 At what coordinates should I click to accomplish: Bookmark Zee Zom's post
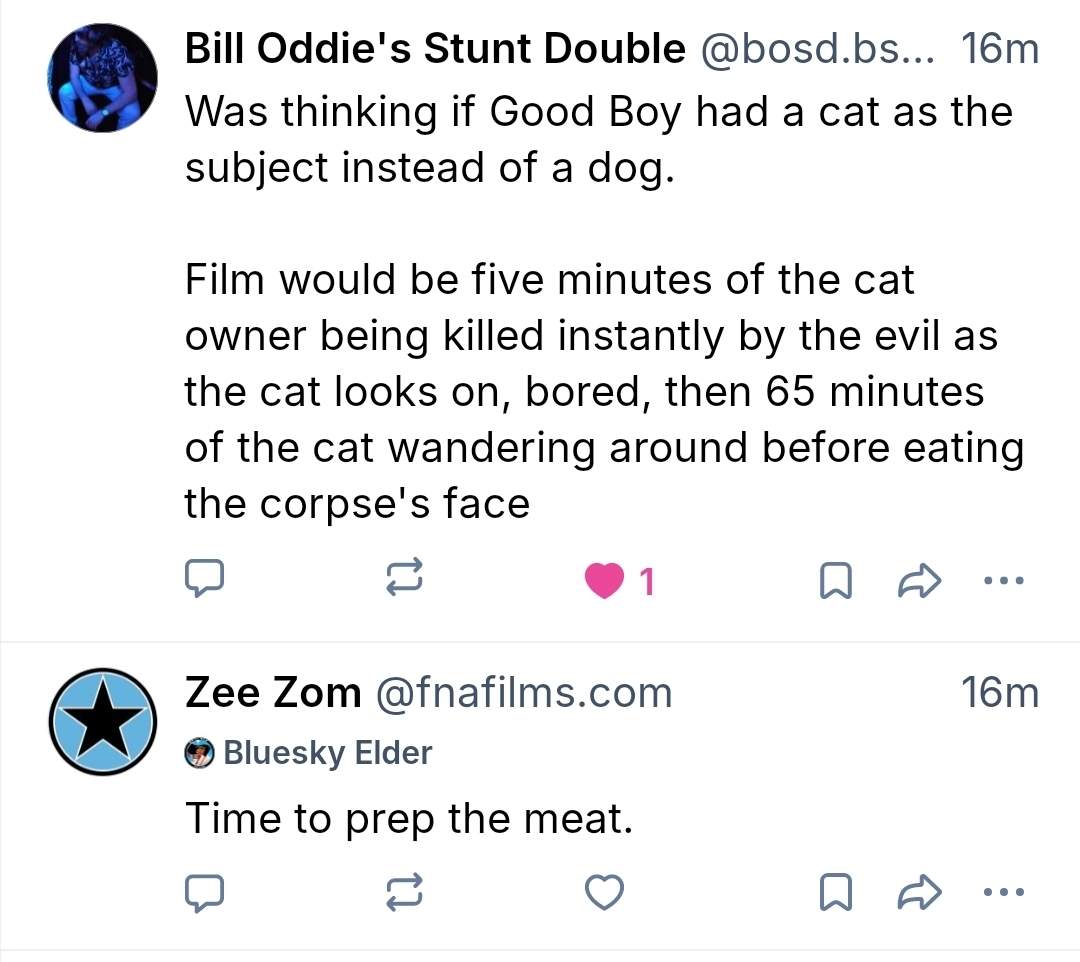833,893
